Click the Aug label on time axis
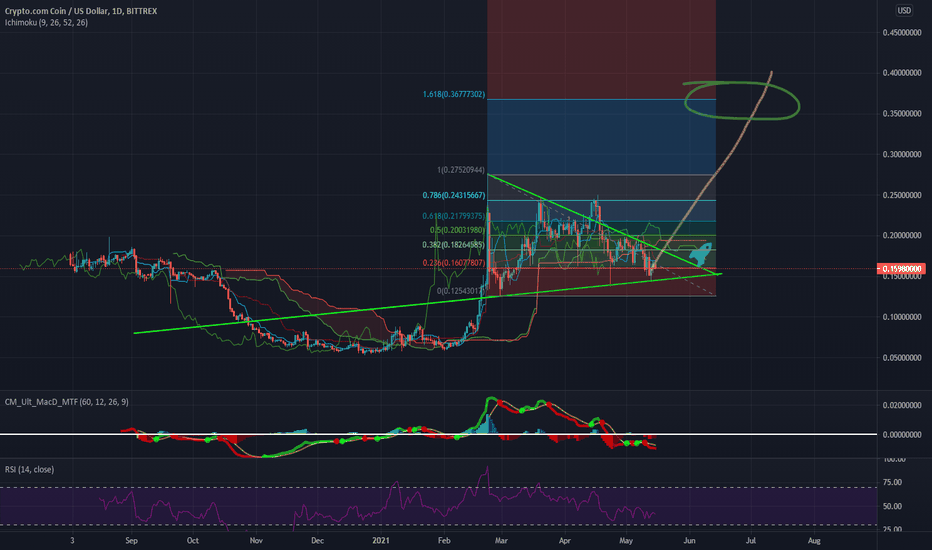 pyautogui.click(x=814, y=540)
